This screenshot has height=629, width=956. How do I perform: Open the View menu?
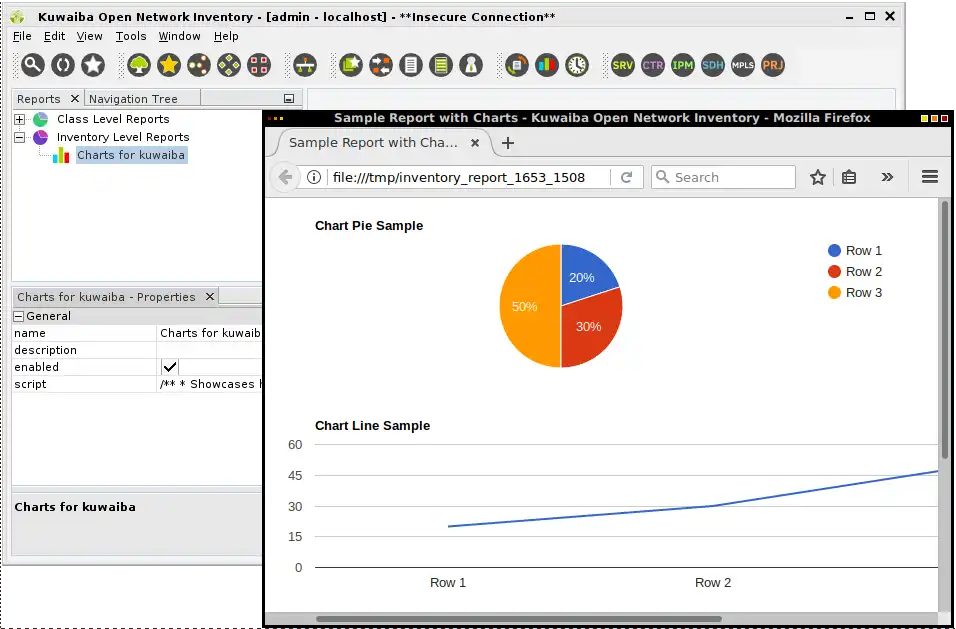(x=89, y=37)
